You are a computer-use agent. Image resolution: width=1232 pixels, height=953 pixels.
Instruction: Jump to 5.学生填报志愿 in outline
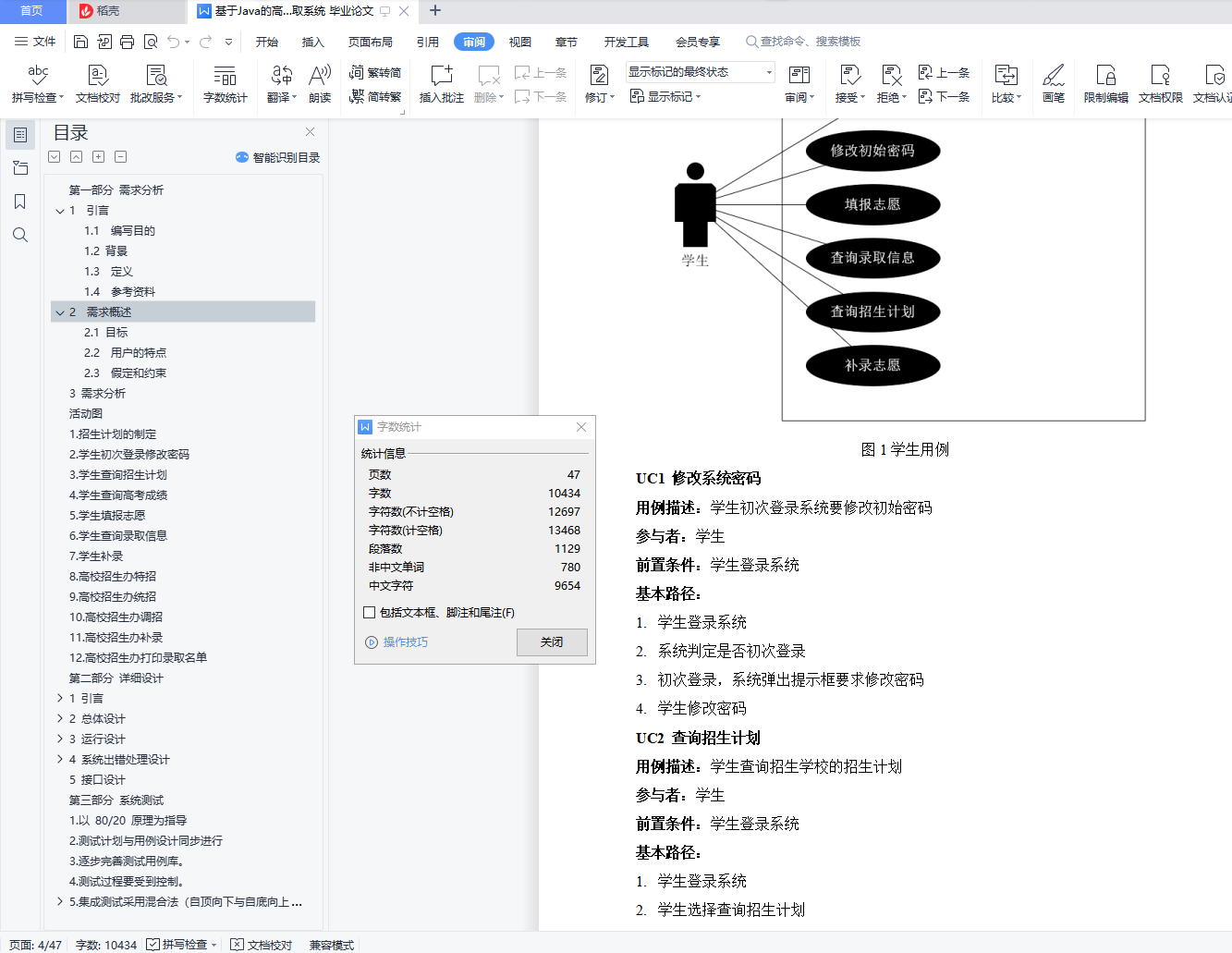pyautogui.click(x=107, y=516)
